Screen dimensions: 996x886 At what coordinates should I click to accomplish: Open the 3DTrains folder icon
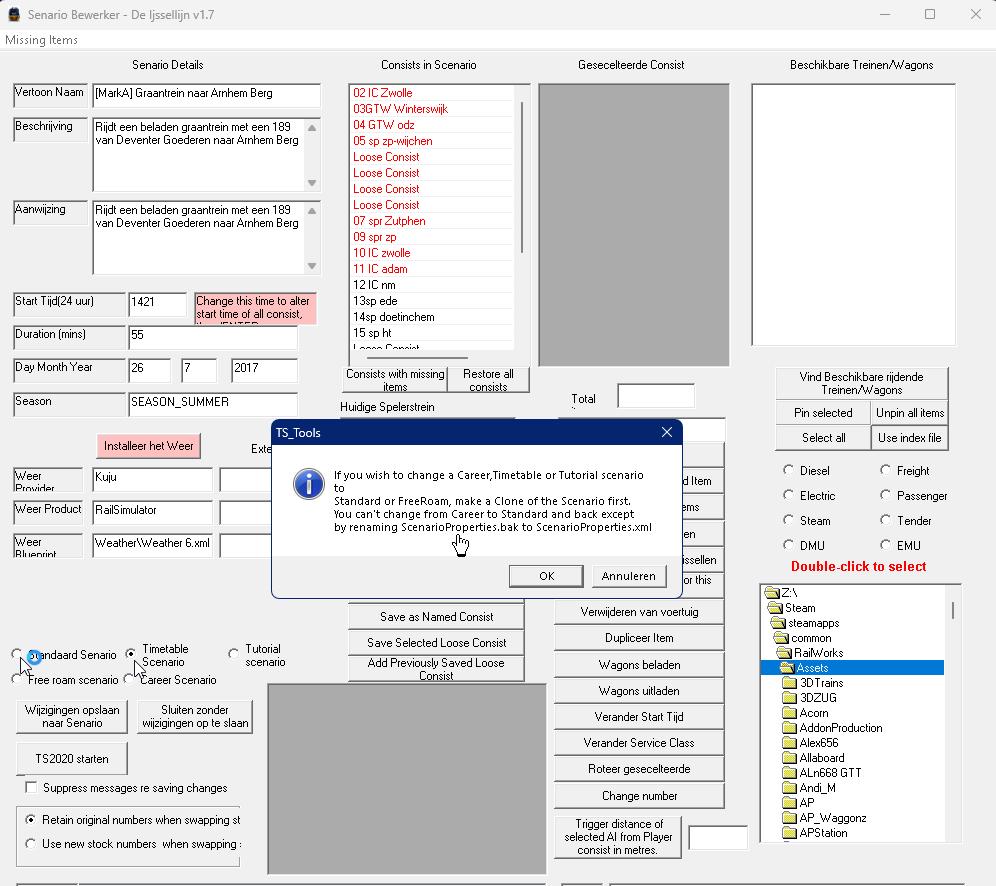point(789,683)
